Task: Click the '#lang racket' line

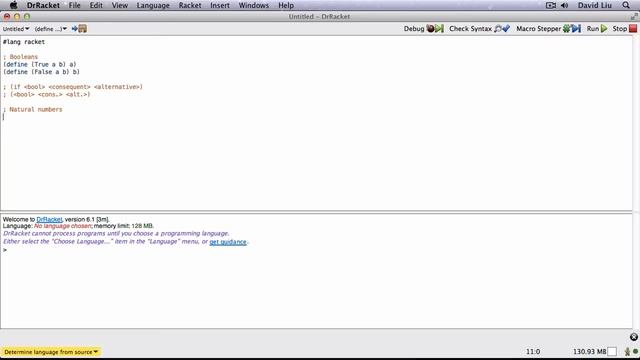Action: (x=24, y=42)
